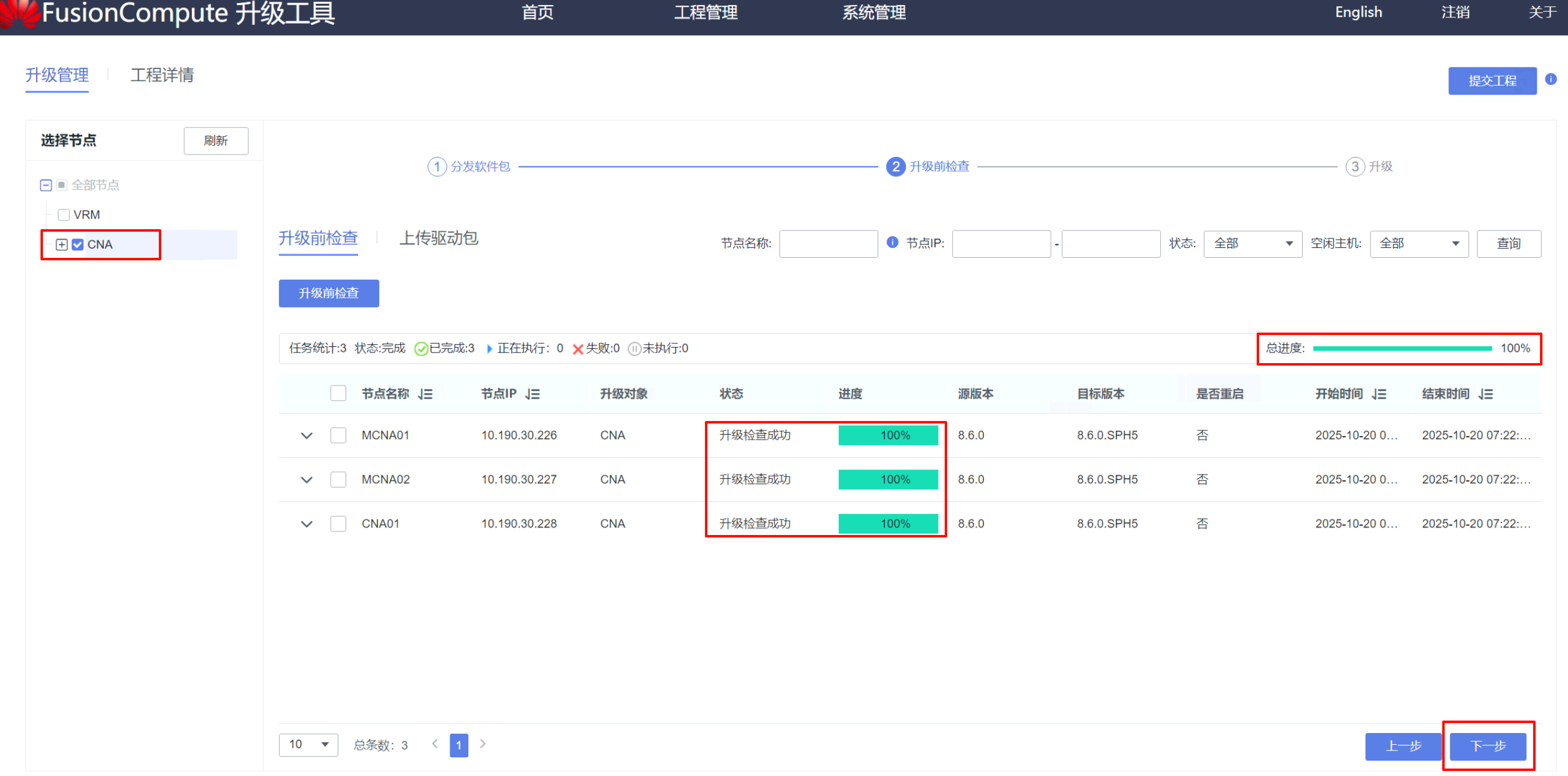Viewport: 1568px width, 776px height.
Task: Click the 节点名称 search input field
Action: click(x=828, y=244)
